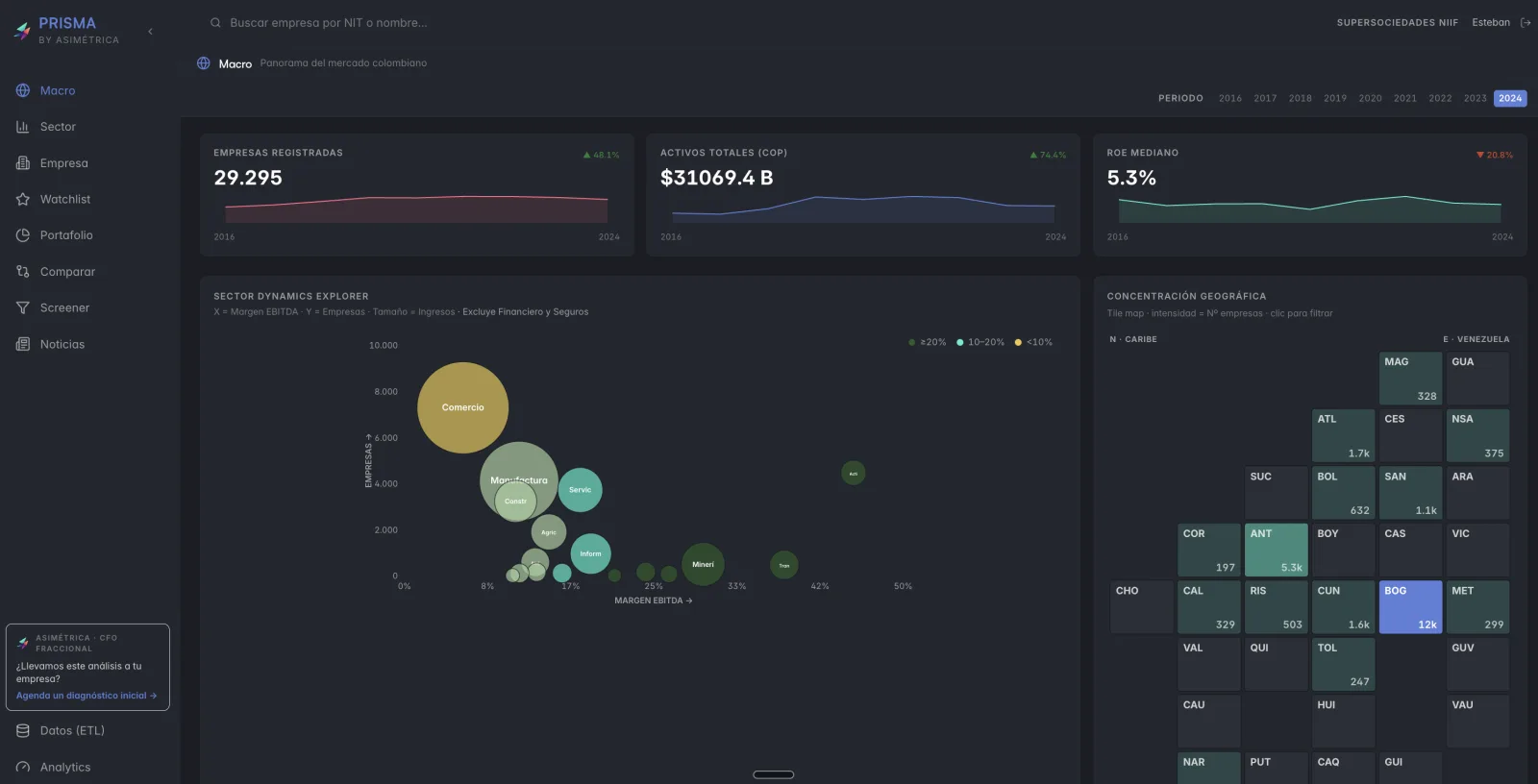Toggle the <10% legend filter

(x=1033, y=342)
